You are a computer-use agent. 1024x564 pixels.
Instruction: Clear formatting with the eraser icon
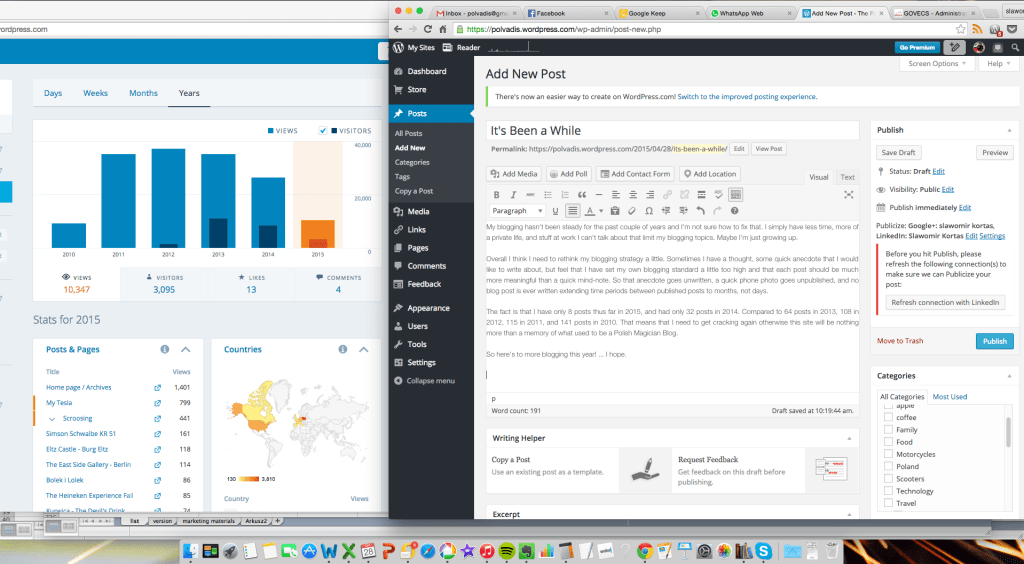(x=632, y=211)
